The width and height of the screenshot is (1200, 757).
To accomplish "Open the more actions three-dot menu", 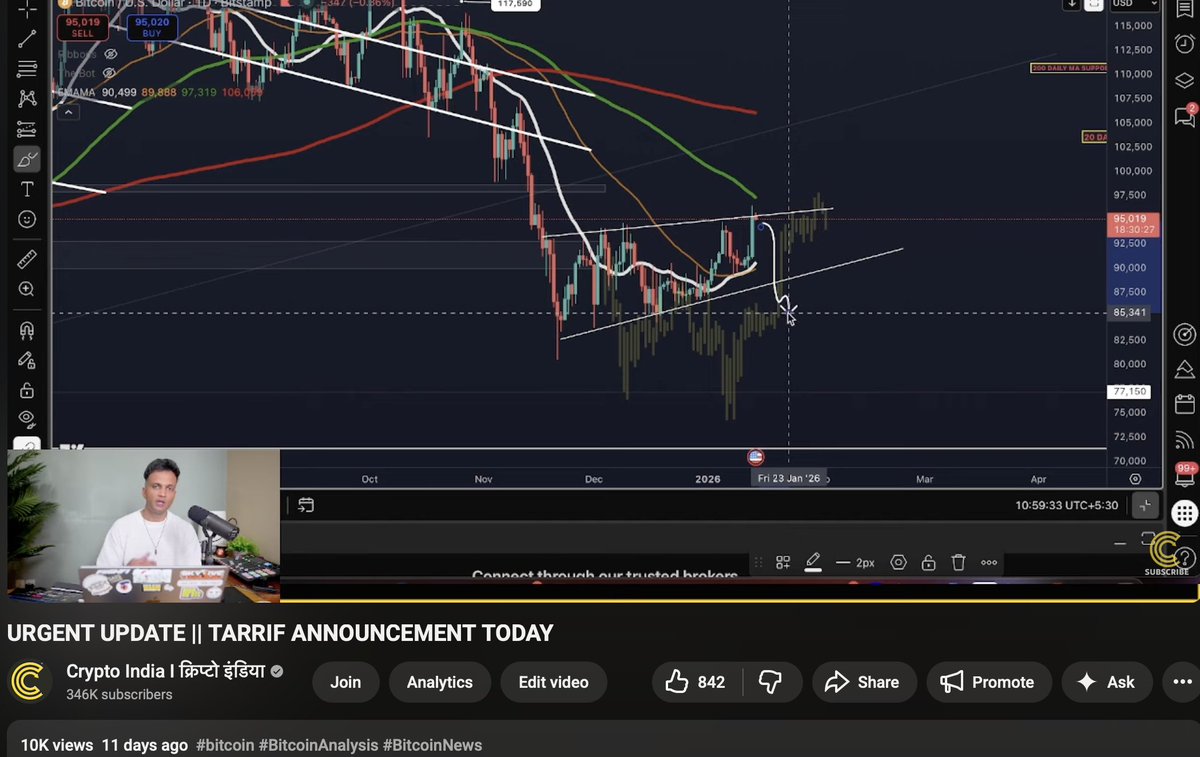I will 1181,682.
